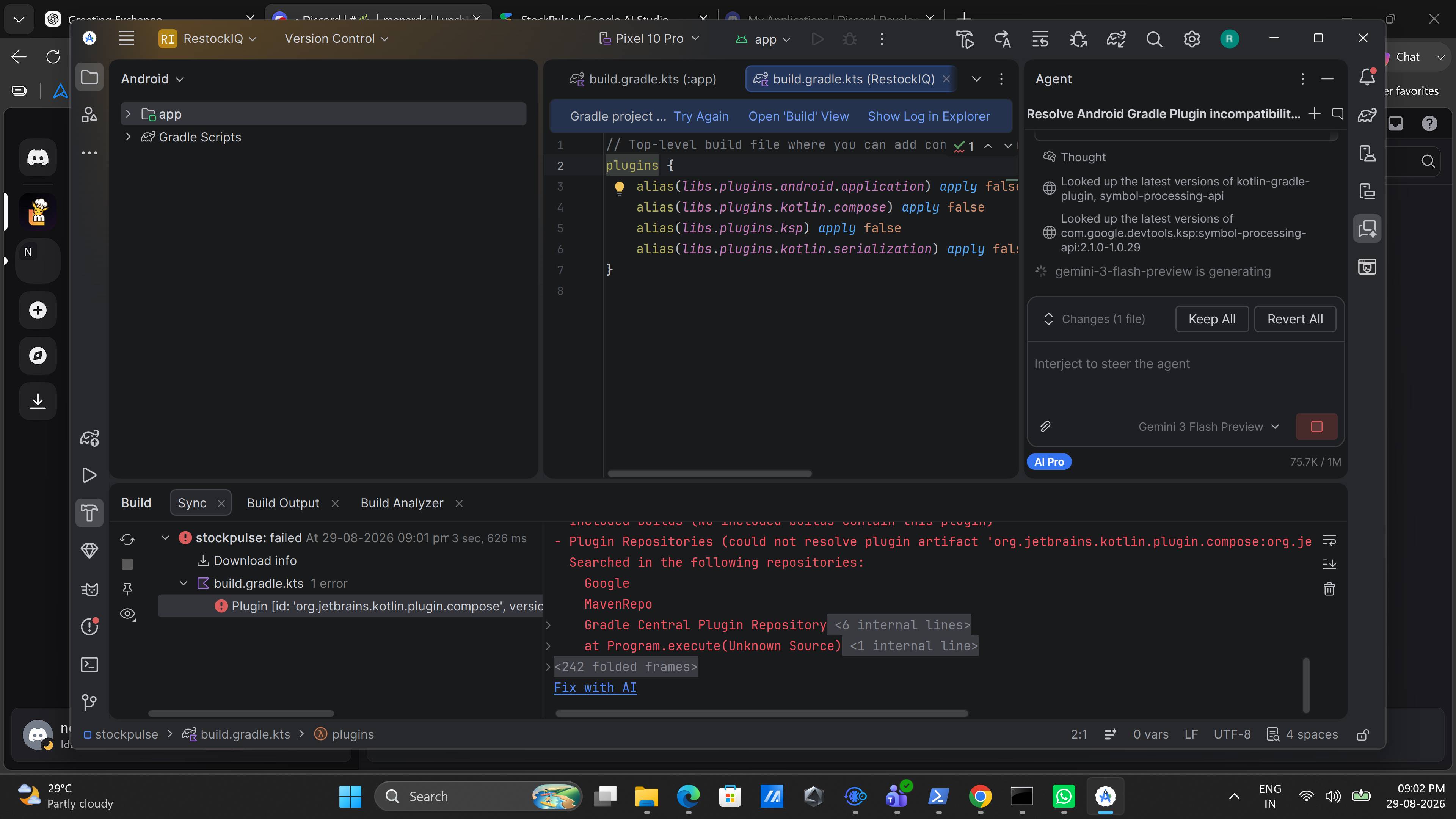Open the Pixel 10 Pro device dropdown
1456x819 pixels.
coord(650,38)
